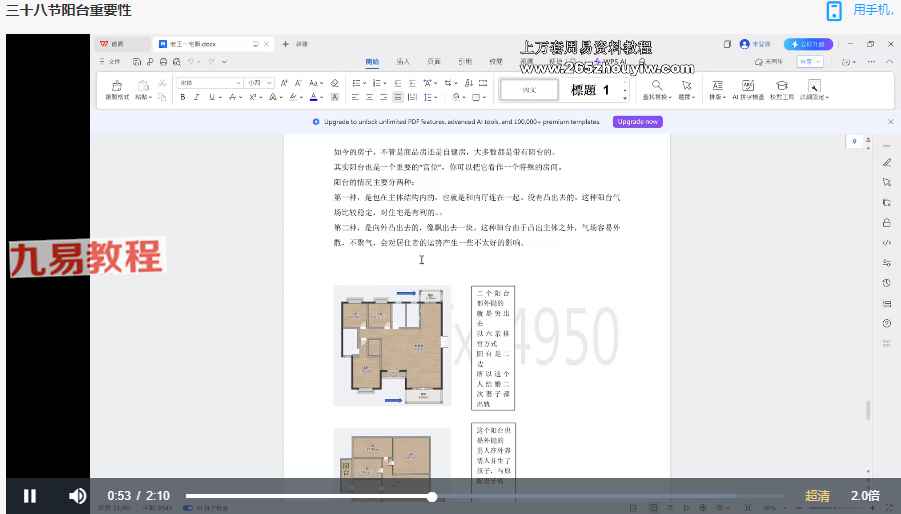Mute the video volume speaker icon

pos(77,496)
